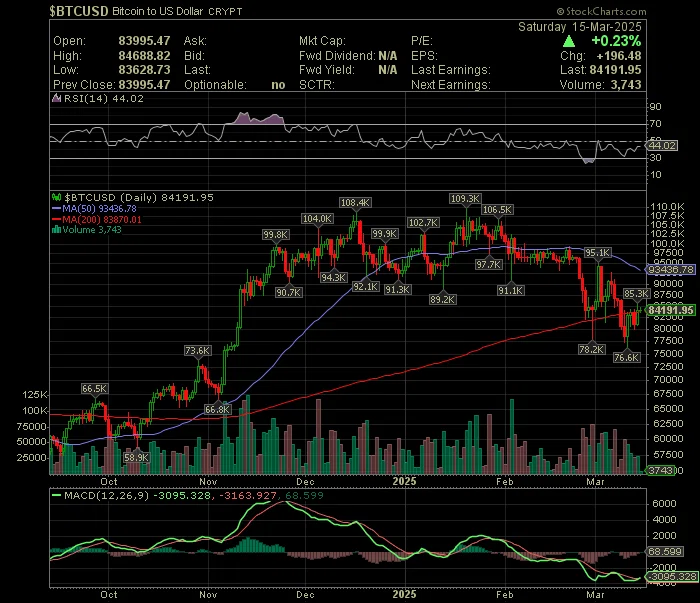Click the 104.0K price label
The image size is (700, 603).
coord(317,219)
